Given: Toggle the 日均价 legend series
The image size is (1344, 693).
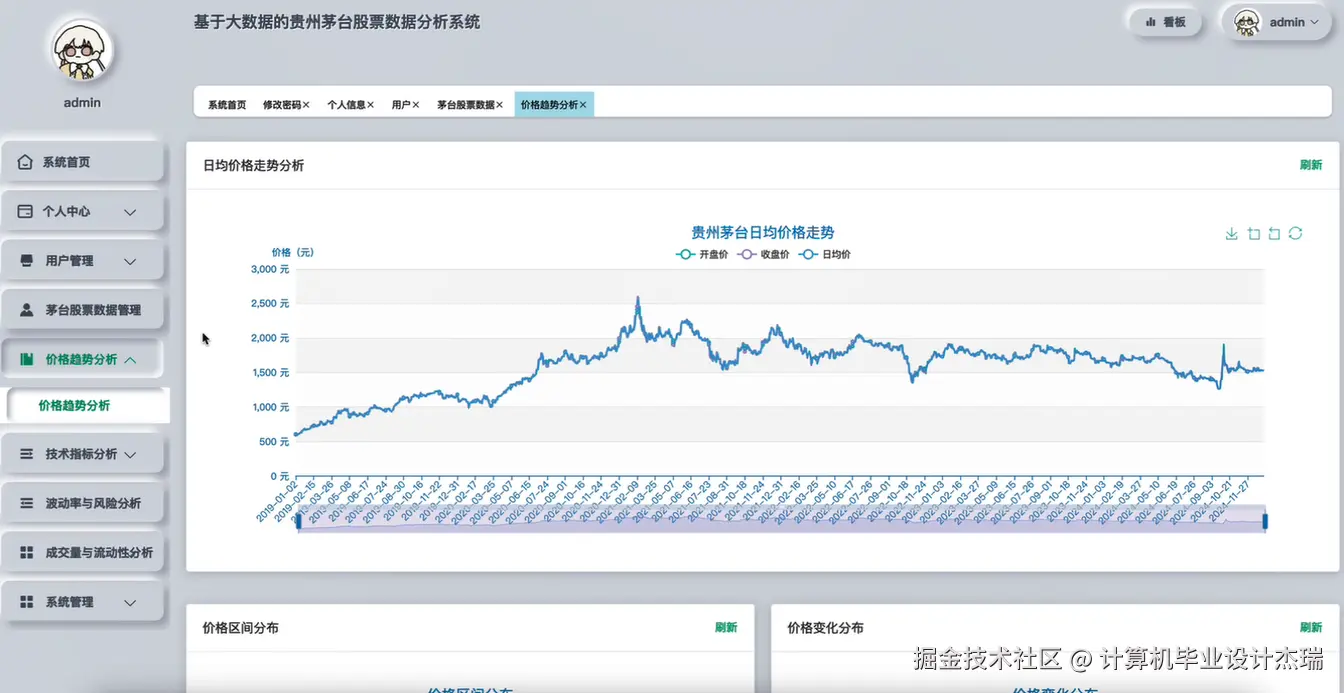Looking at the screenshot, I should 825,255.
